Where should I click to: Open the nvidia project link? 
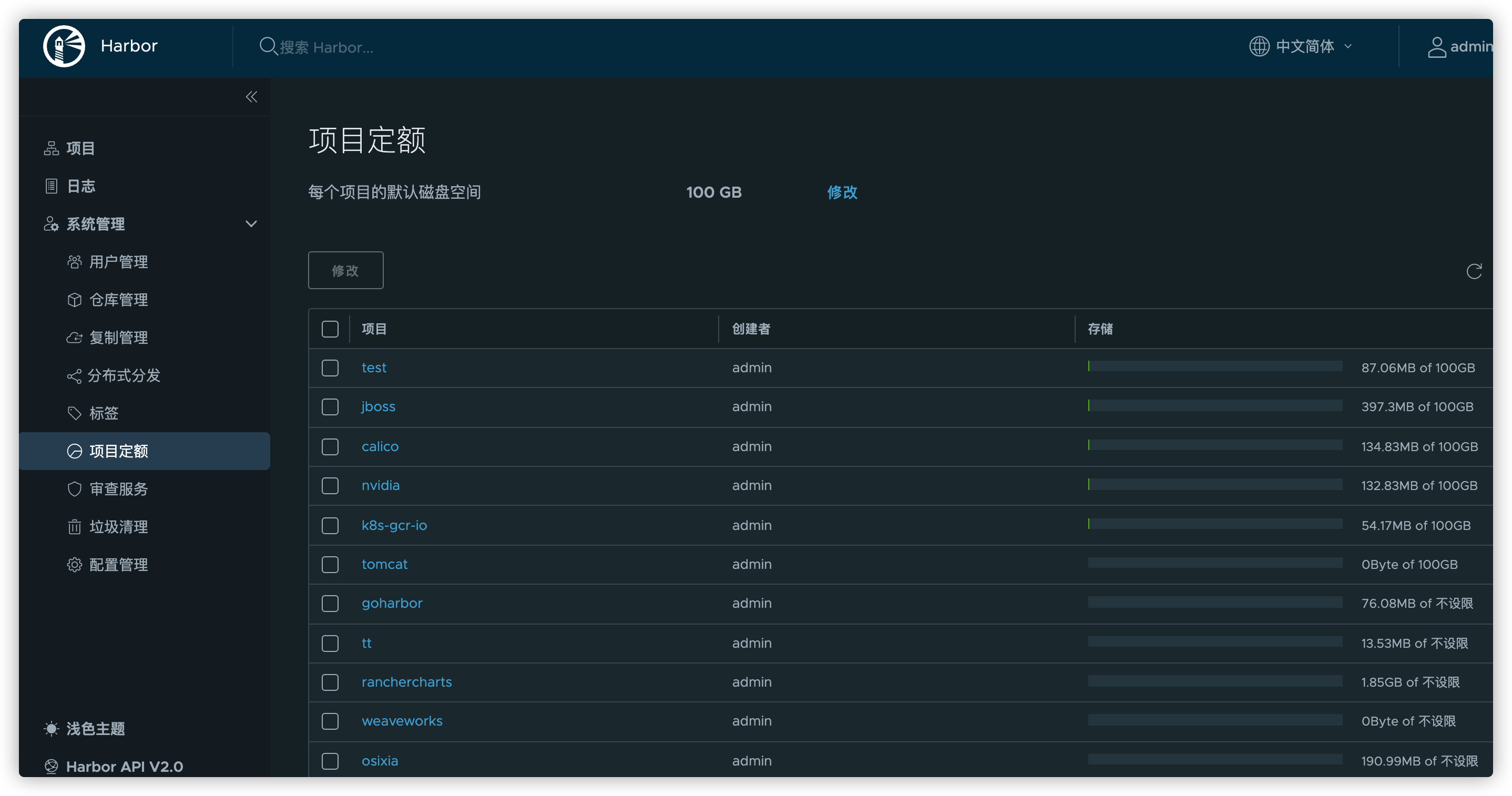(x=380, y=485)
